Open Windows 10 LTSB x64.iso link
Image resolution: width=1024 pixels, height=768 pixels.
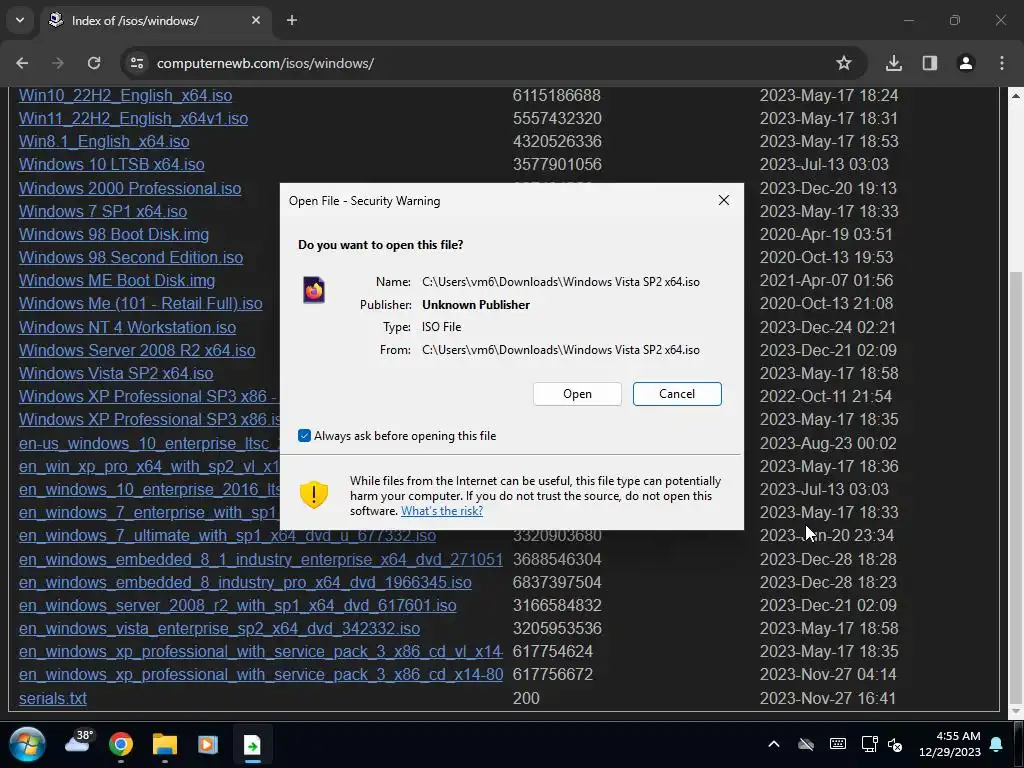pyautogui.click(x=112, y=164)
